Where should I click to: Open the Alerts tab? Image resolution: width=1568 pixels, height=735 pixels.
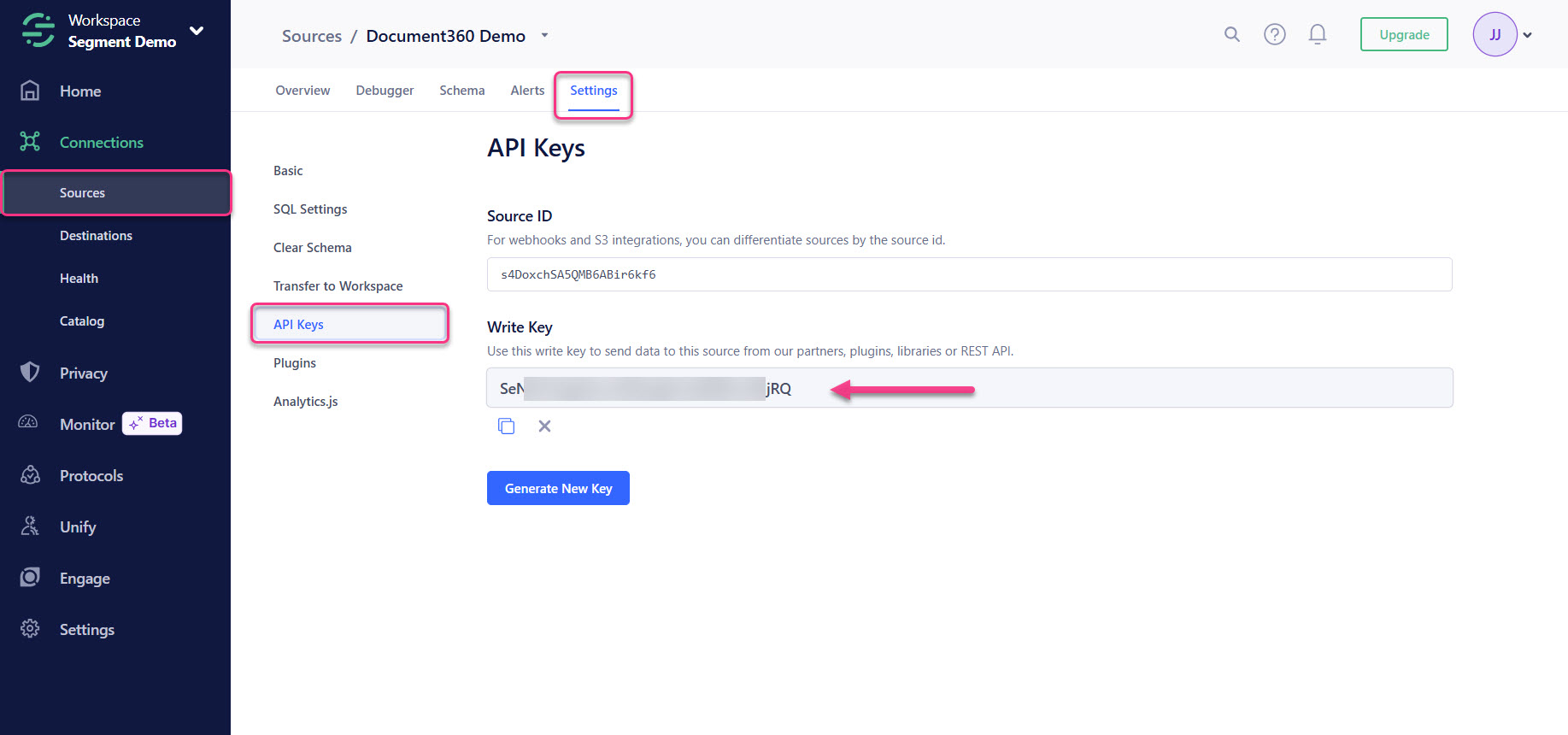(x=527, y=91)
